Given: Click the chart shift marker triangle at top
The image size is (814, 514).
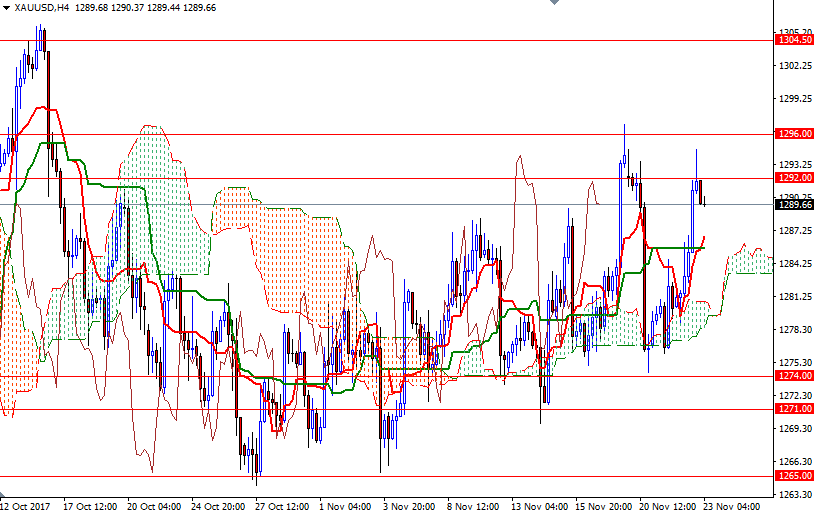Looking at the screenshot, I should (552, 3).
